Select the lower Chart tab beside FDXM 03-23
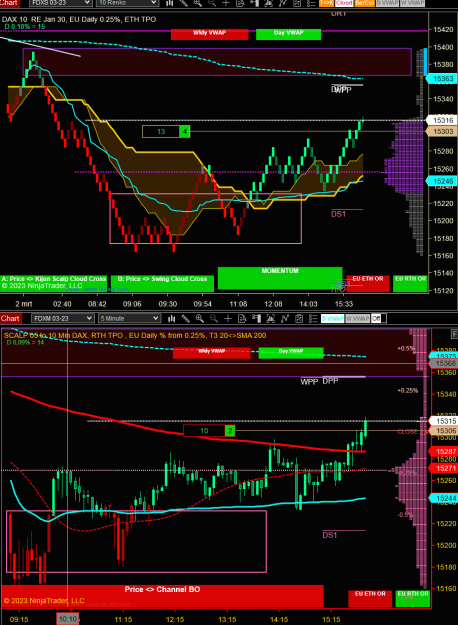The height and width of the screenshot is (625, 458). pos(10,318)
